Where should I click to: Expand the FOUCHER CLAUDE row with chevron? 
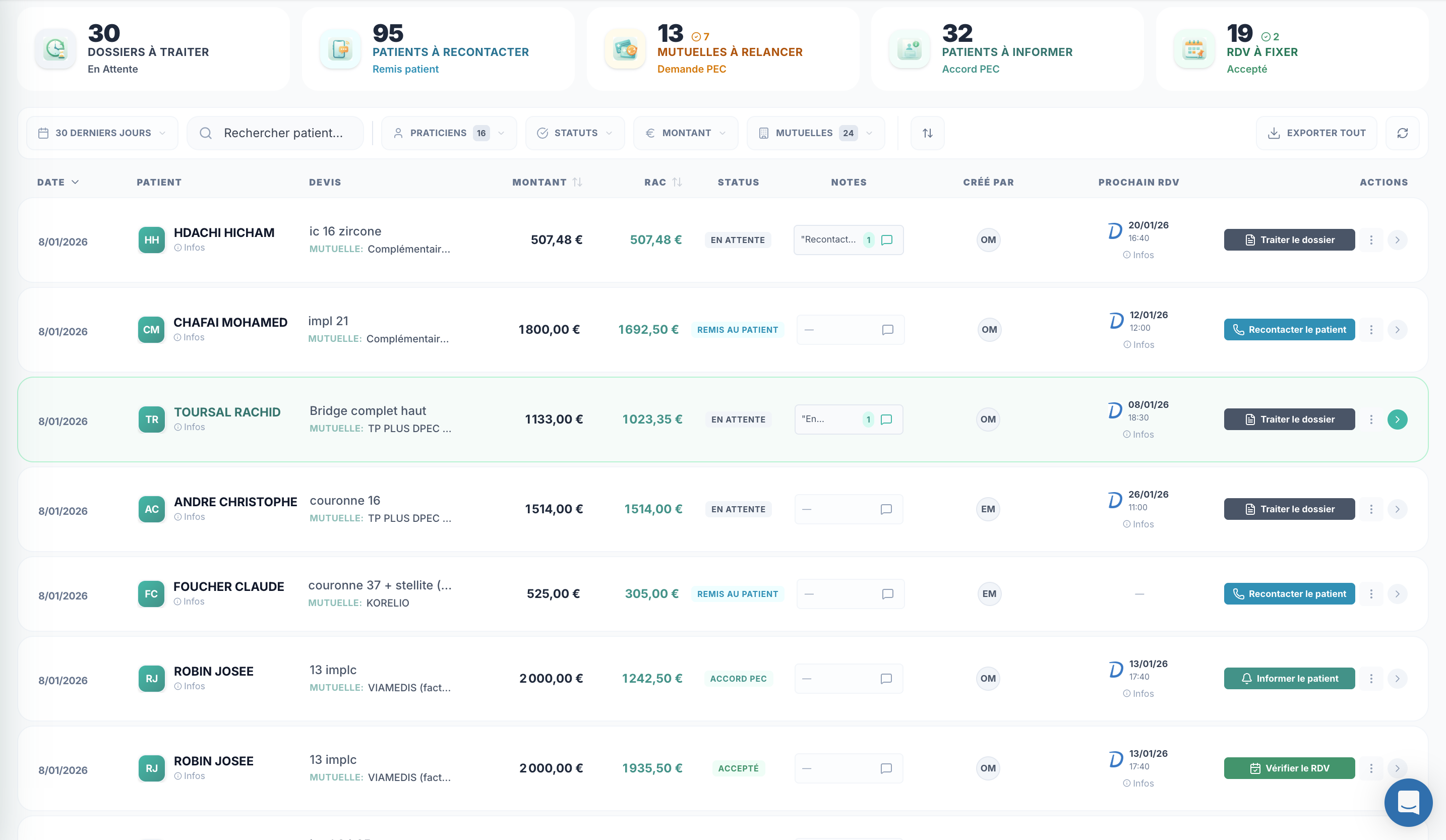pos(1397,594)
